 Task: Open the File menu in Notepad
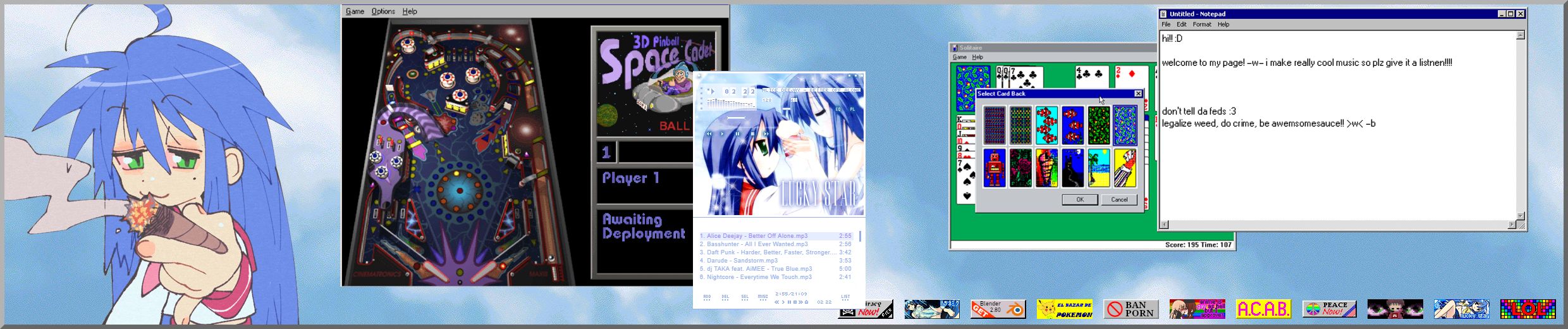pyautogui.click(x=1166, y=24)
